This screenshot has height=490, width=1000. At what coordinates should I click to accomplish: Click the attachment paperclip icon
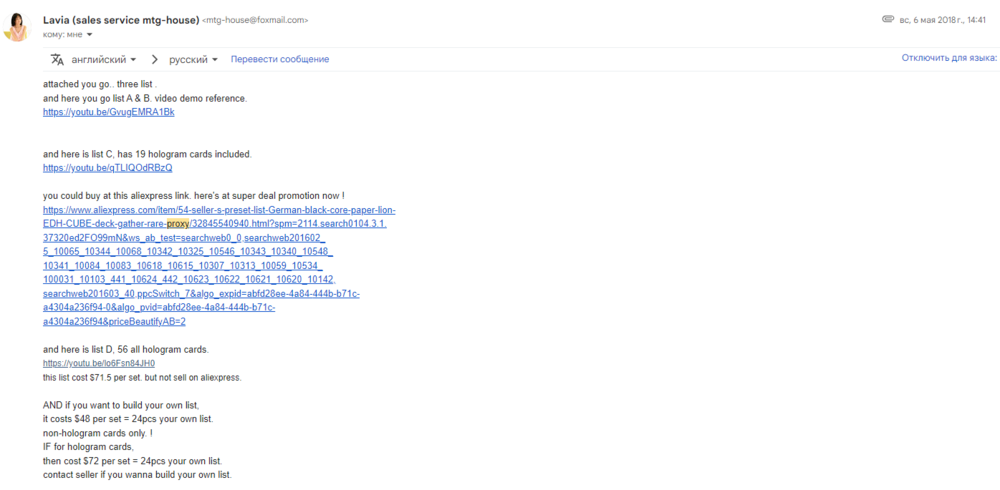(887, 19)
